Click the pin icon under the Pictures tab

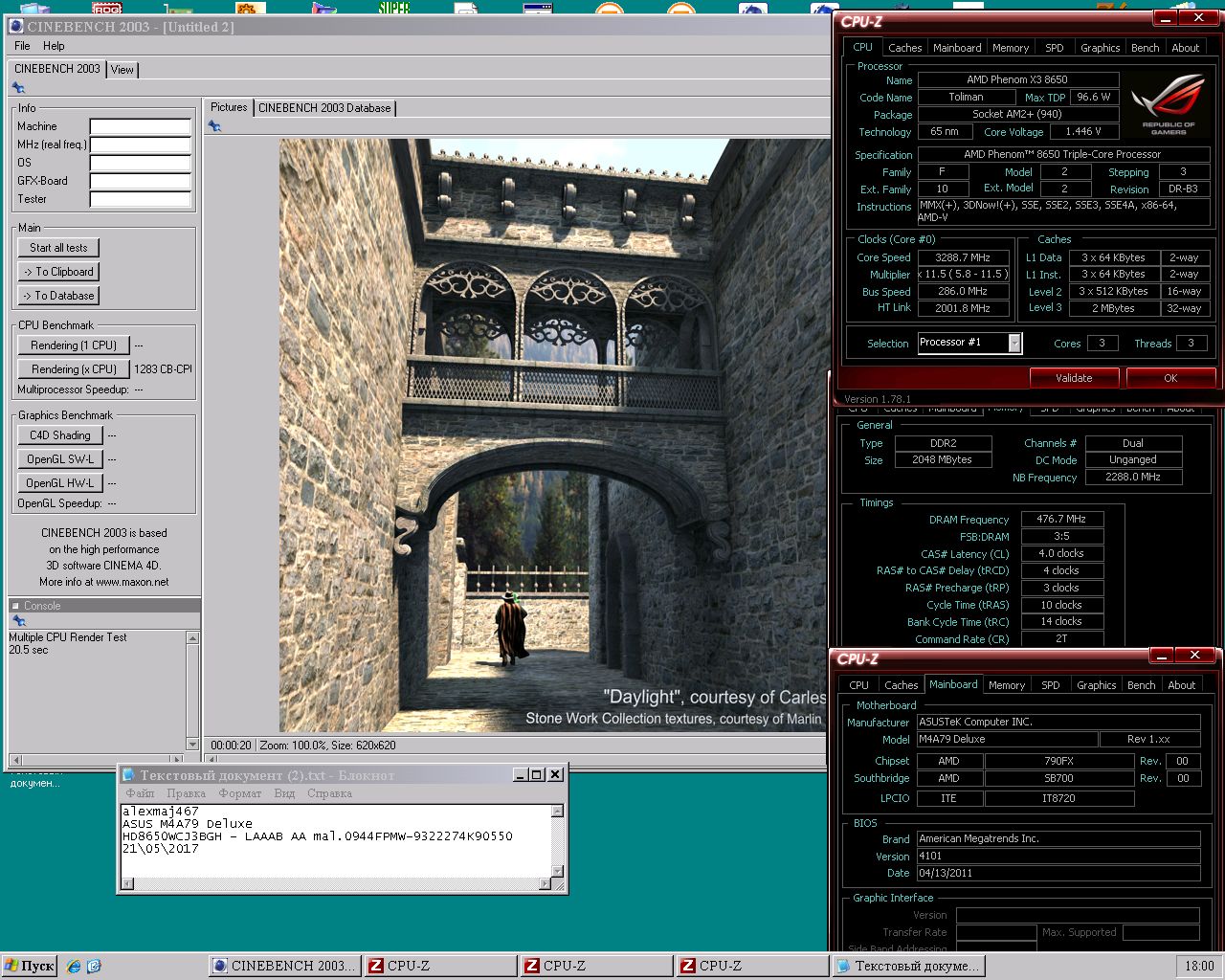click(x=215, y=126)
